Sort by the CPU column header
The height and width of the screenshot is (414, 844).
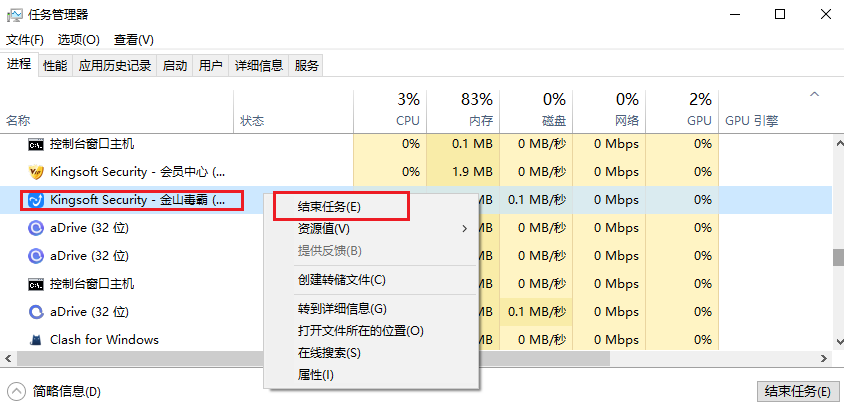[390, 111]
